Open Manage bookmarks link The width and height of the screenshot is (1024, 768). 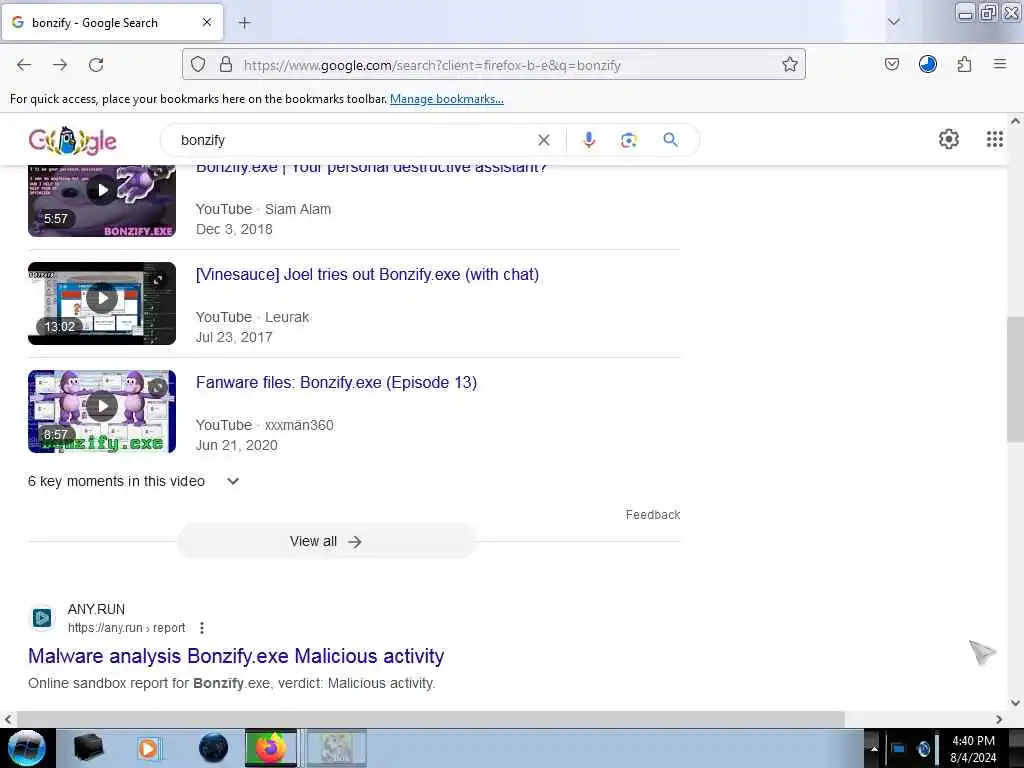tap(447, 99)
